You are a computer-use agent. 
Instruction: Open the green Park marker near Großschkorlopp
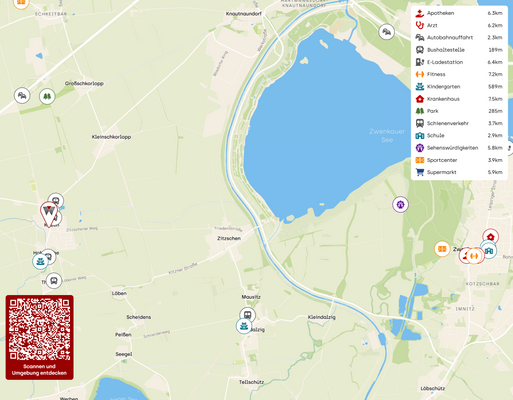click(47, 97)
